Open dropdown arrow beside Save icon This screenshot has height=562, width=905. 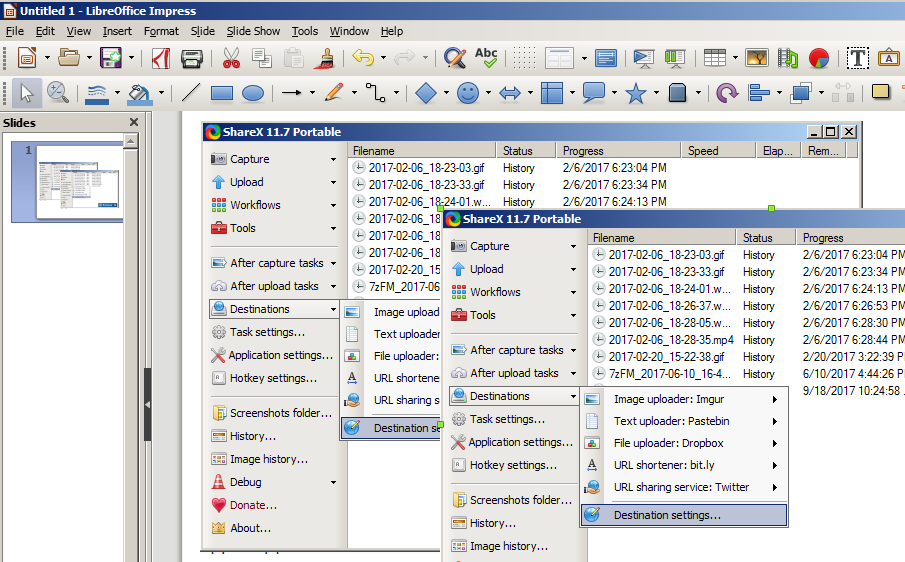coord(132,58)
